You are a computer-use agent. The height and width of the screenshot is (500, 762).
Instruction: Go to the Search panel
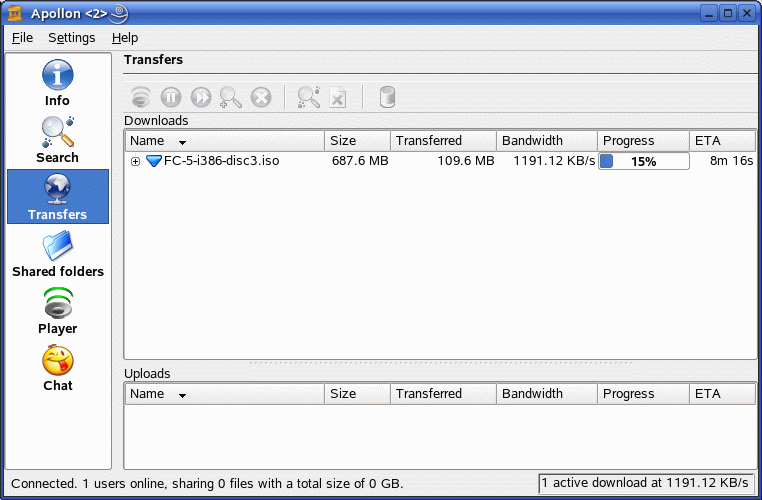57,141
